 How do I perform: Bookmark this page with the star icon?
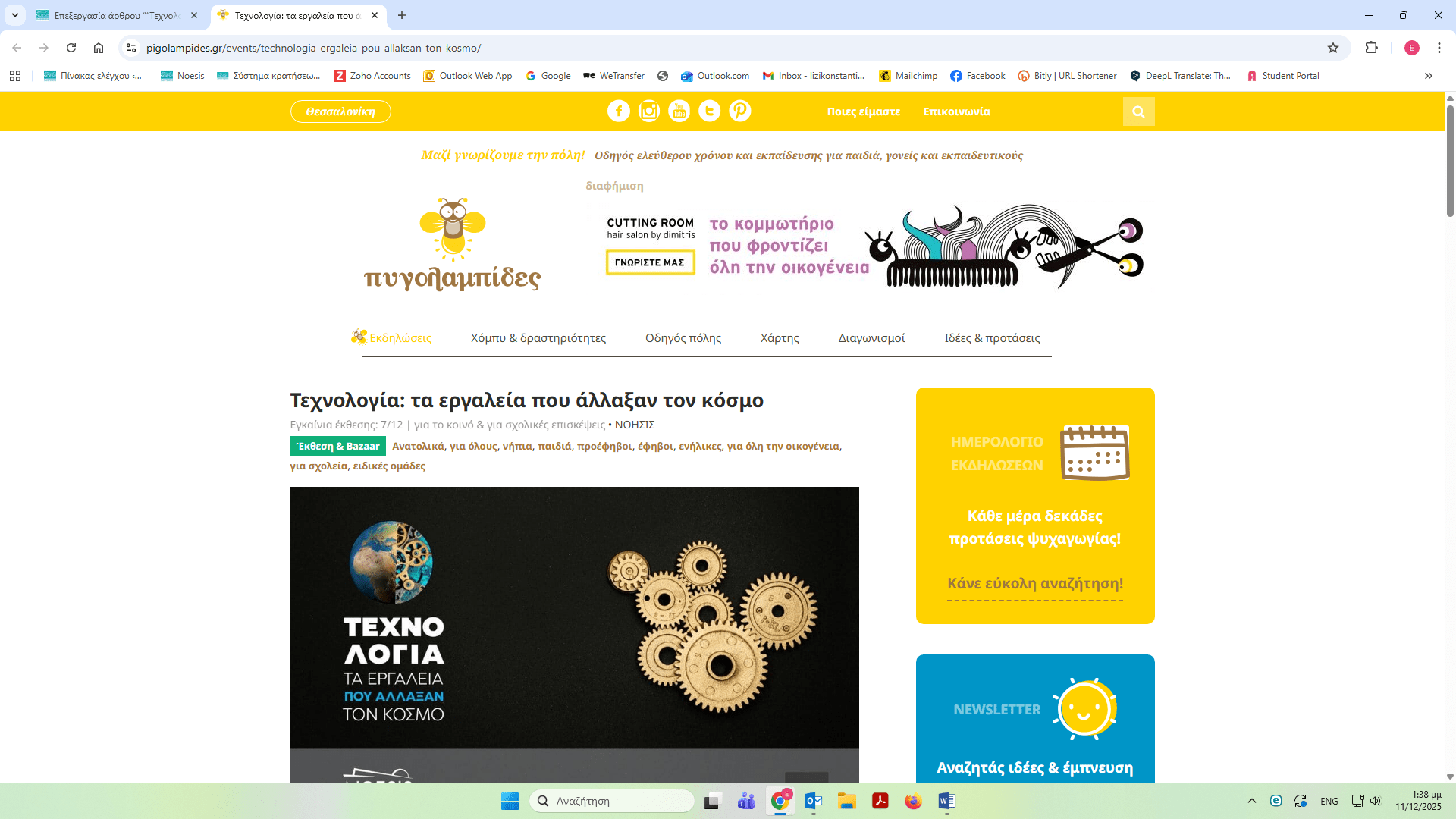1333,48
